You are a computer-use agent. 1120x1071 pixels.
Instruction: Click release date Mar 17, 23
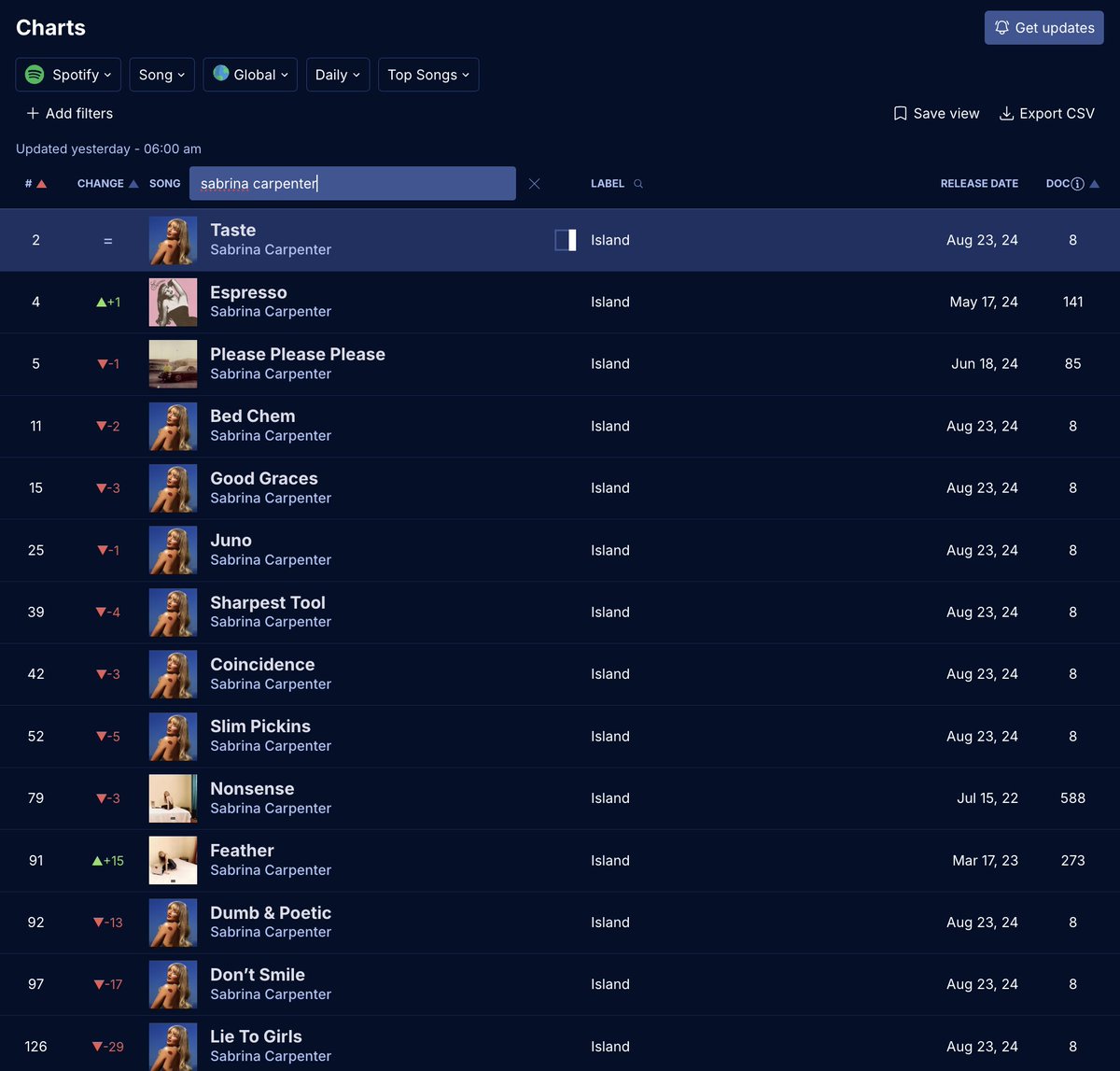tap(986, 860)
